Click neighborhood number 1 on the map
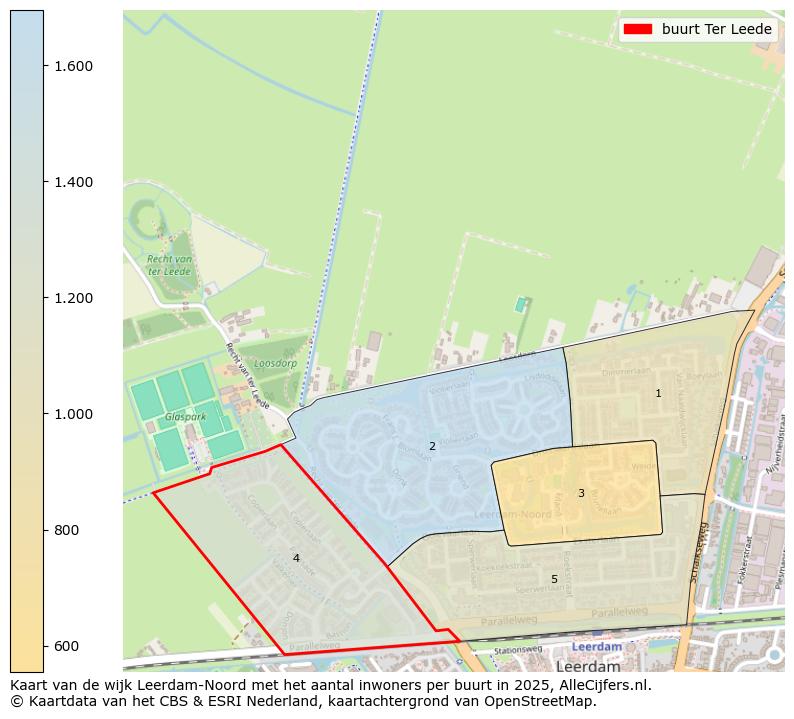This screenshot has height=719, width=794. click(x=658, y=393)
